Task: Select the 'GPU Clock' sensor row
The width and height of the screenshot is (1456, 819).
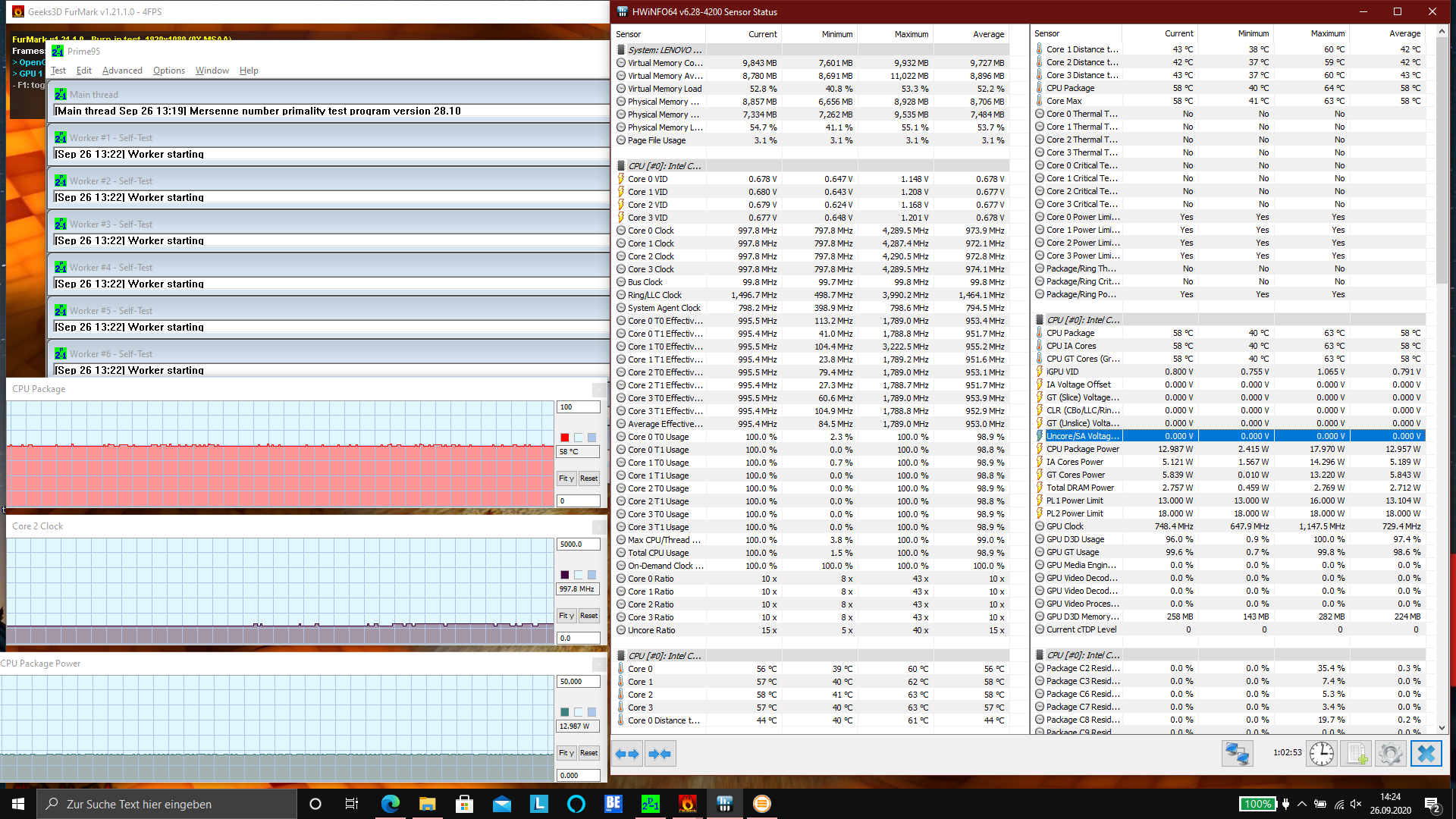Action: click(x=1230, y=526)
